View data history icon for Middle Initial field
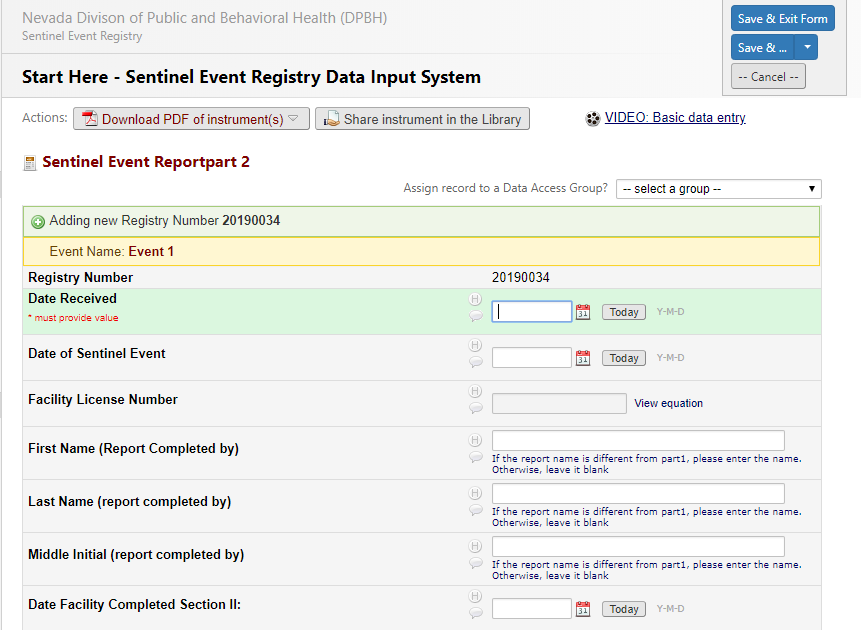This screenshot has height=630, width=861. [x=476, y=546]
